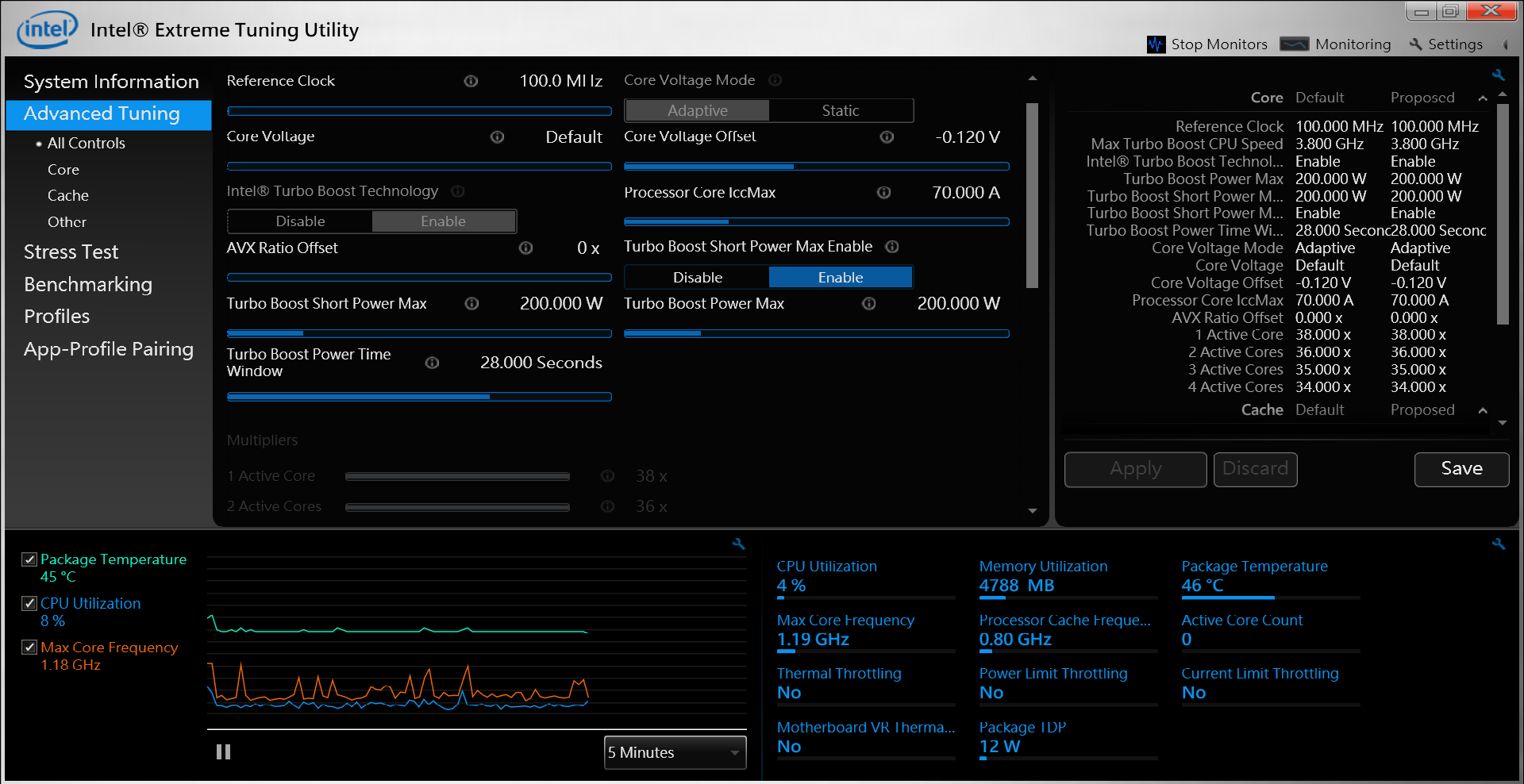Pause the monitoring graph
The width and height of the screenshot is (1524, 784).
[224, 751]
